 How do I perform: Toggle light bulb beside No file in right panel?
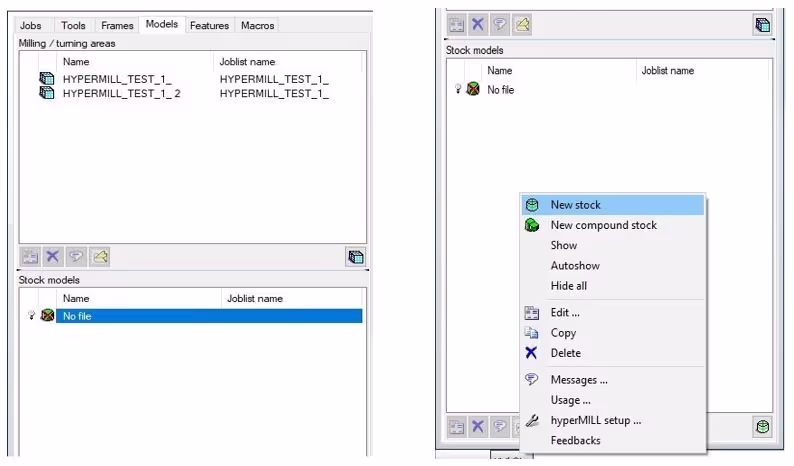(458, 89)
